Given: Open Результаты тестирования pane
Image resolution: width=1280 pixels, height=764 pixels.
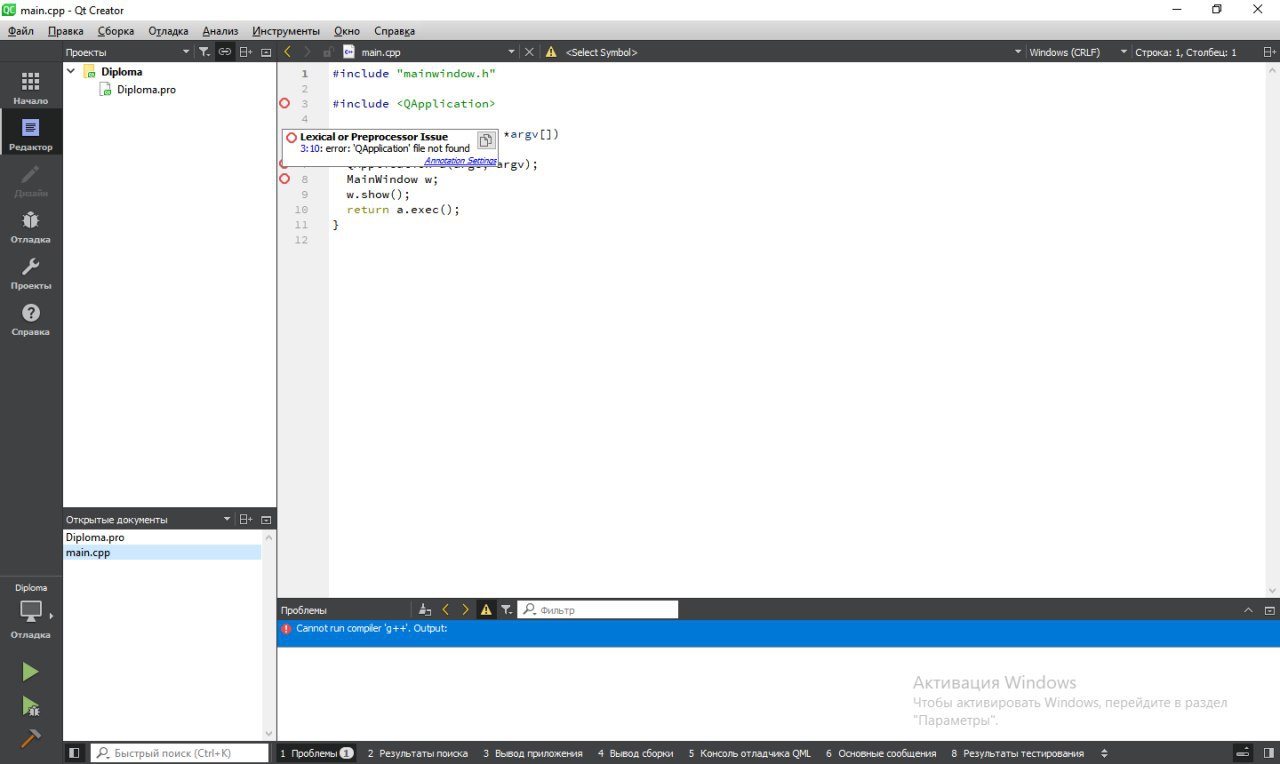Looking at the screenshot, I should [x=1017, y=753].
